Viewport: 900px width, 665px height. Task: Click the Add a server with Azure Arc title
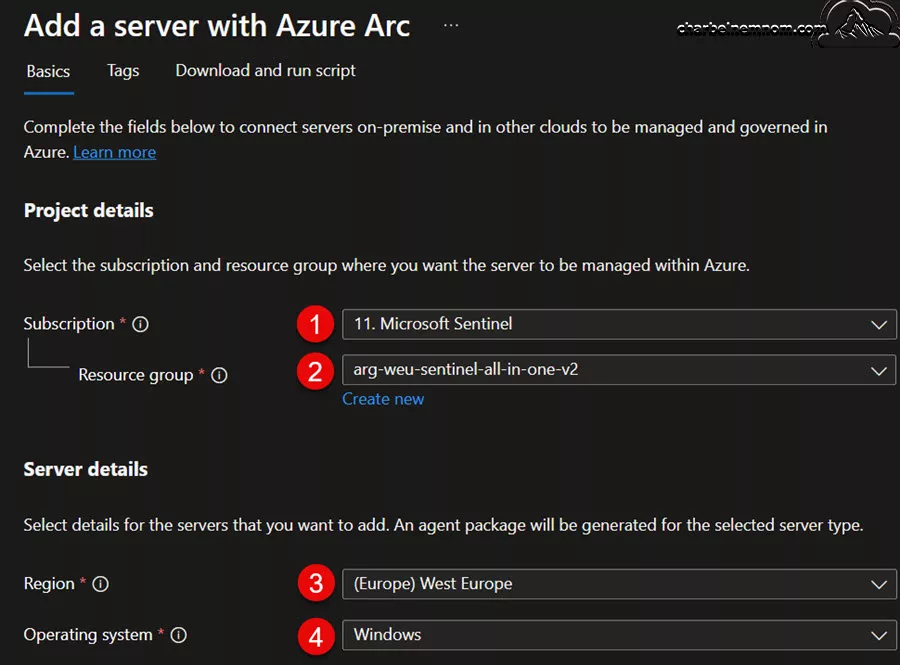(218, 26)
